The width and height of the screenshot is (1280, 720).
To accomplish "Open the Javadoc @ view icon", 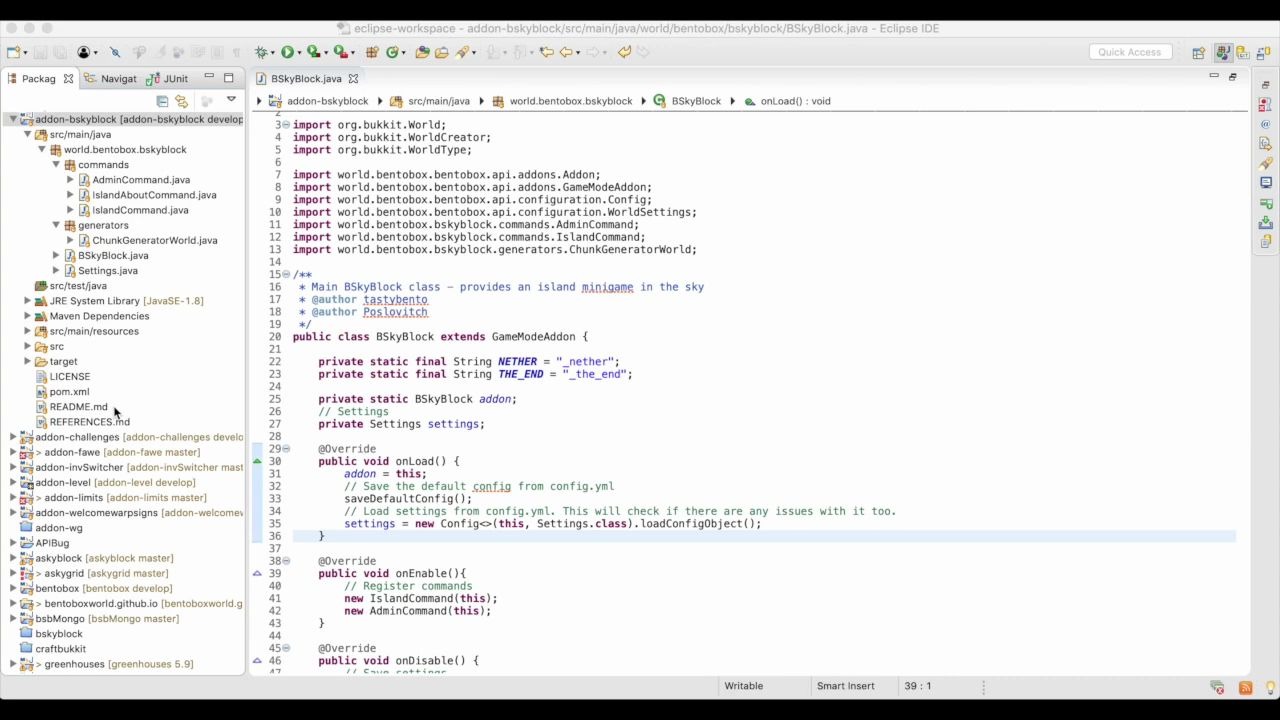I will 1265,124.
